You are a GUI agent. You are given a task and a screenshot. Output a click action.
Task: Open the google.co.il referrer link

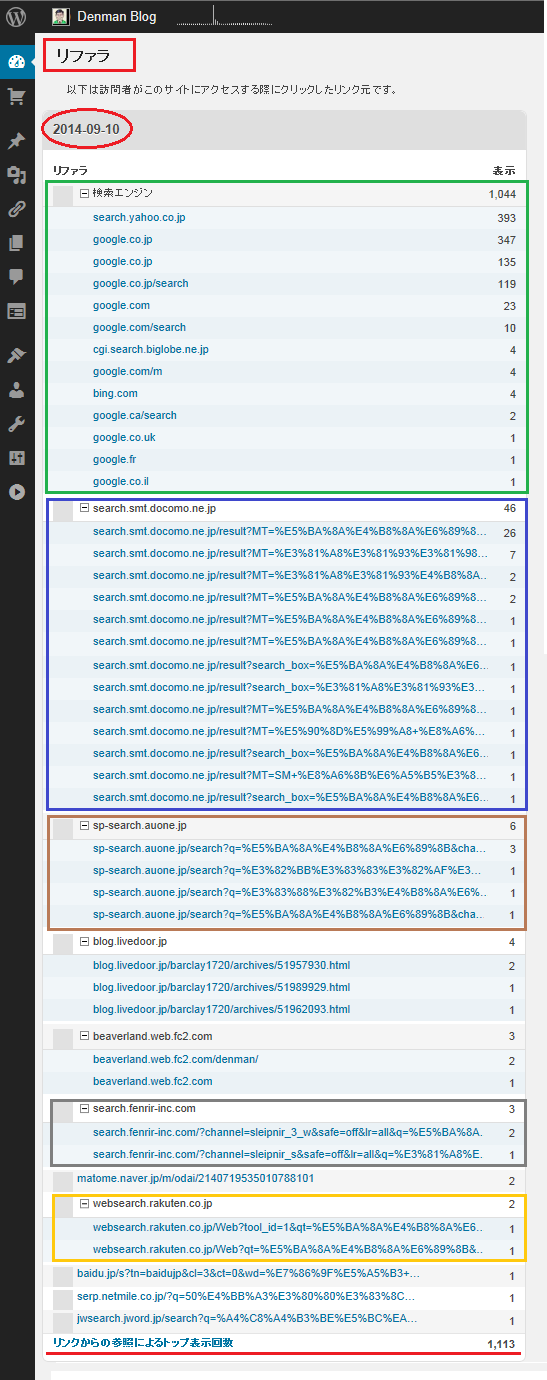click(122, 481)
